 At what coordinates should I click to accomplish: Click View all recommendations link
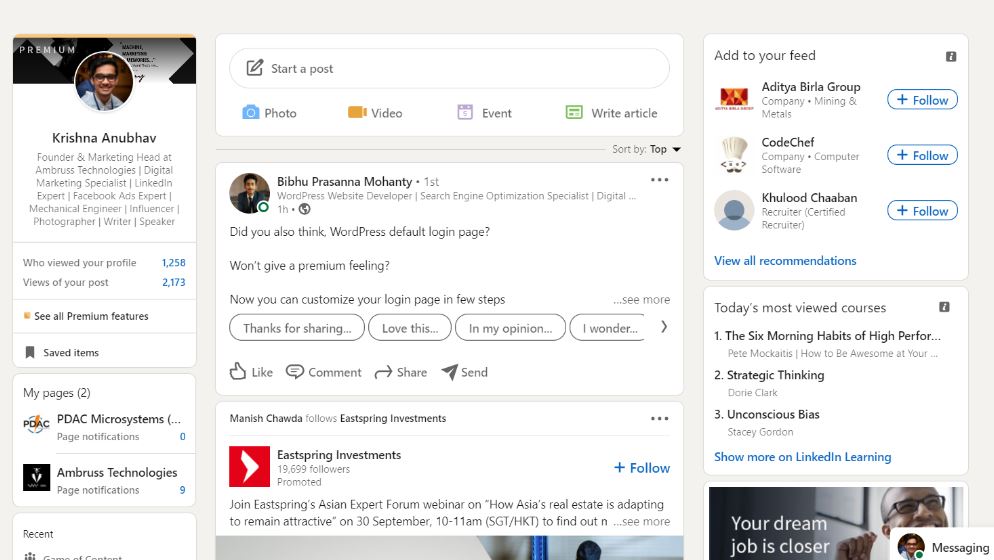785,261
